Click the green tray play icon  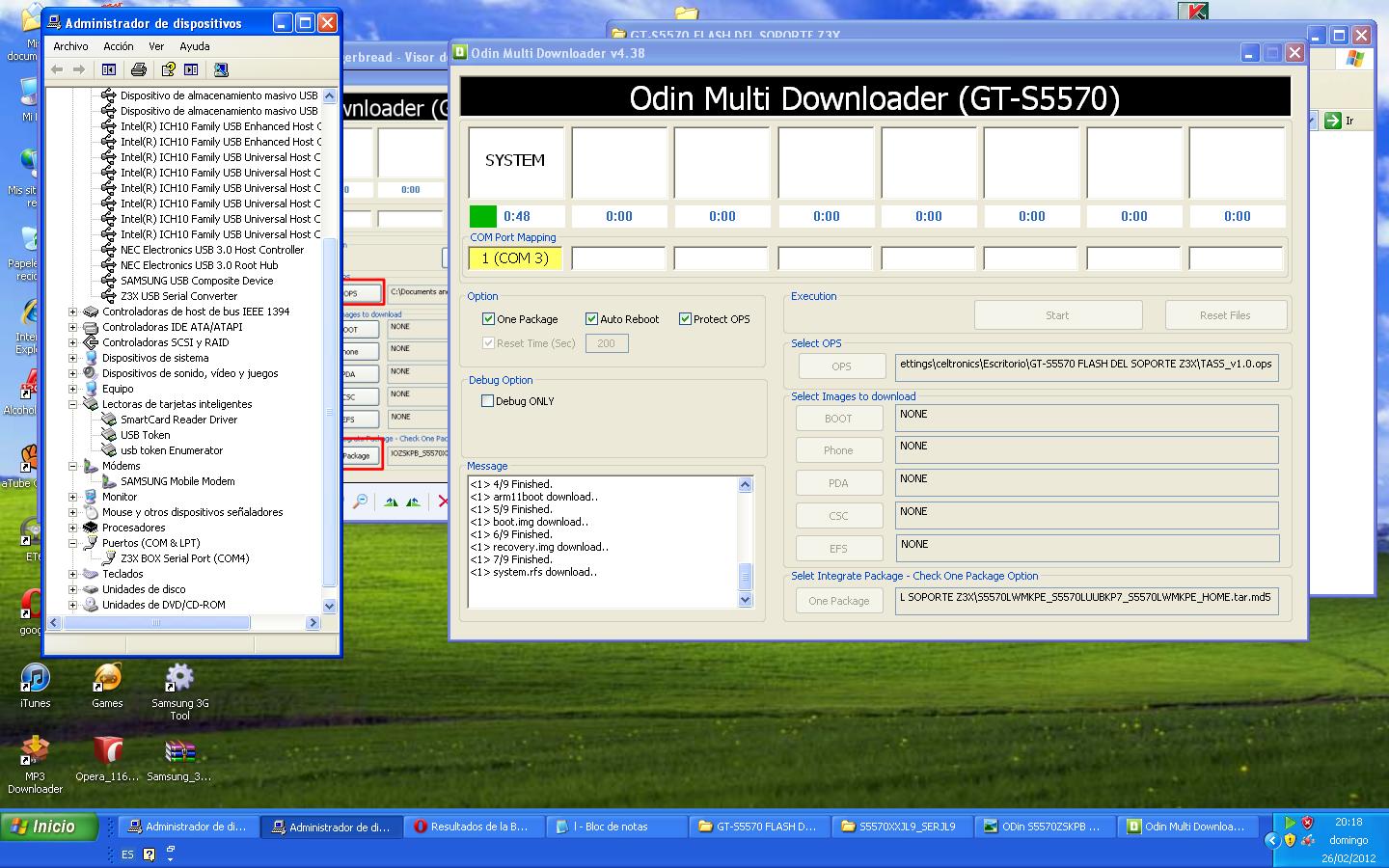(1290, 823)
